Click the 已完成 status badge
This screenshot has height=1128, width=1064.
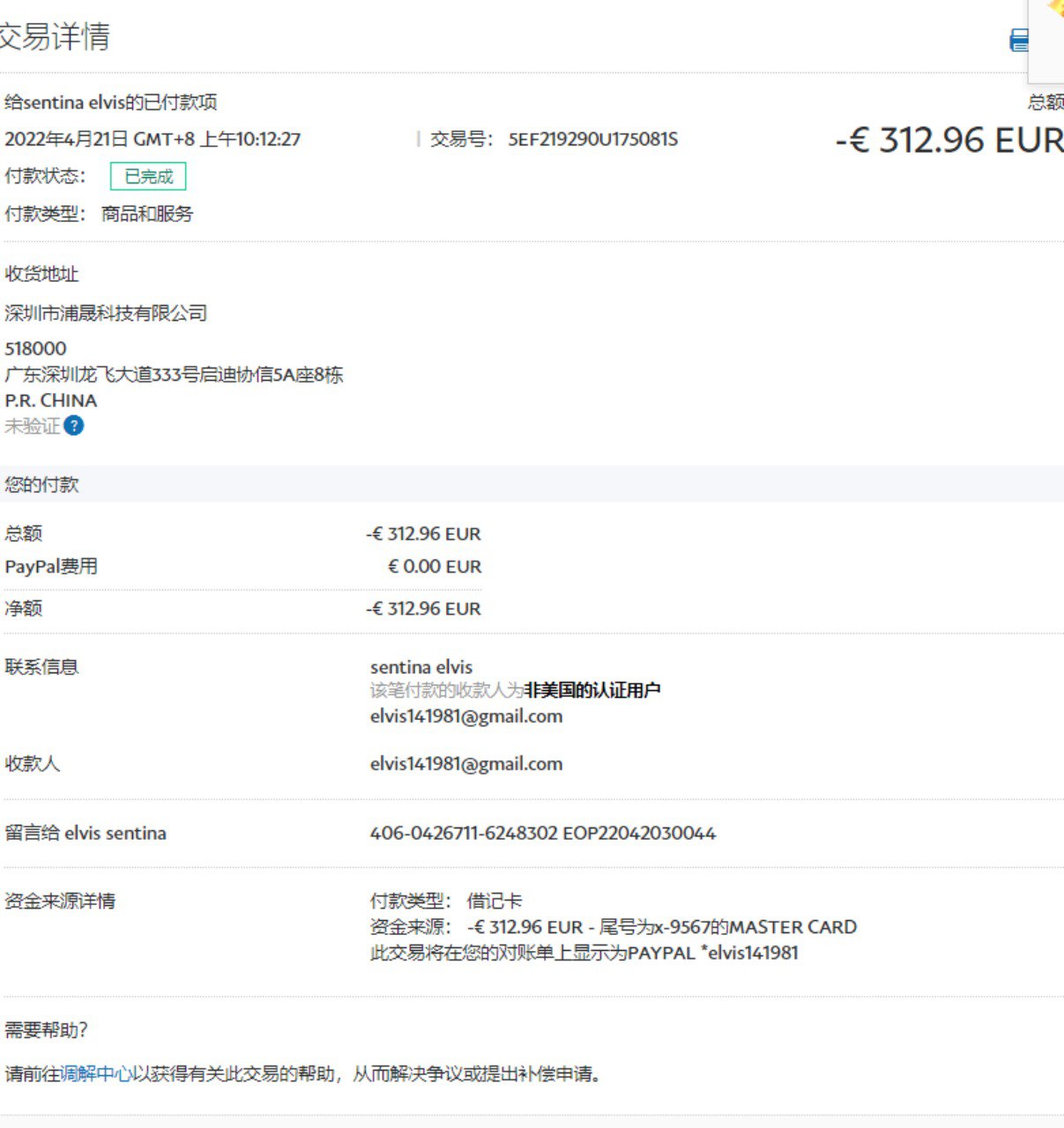click(x=148, y=176)
